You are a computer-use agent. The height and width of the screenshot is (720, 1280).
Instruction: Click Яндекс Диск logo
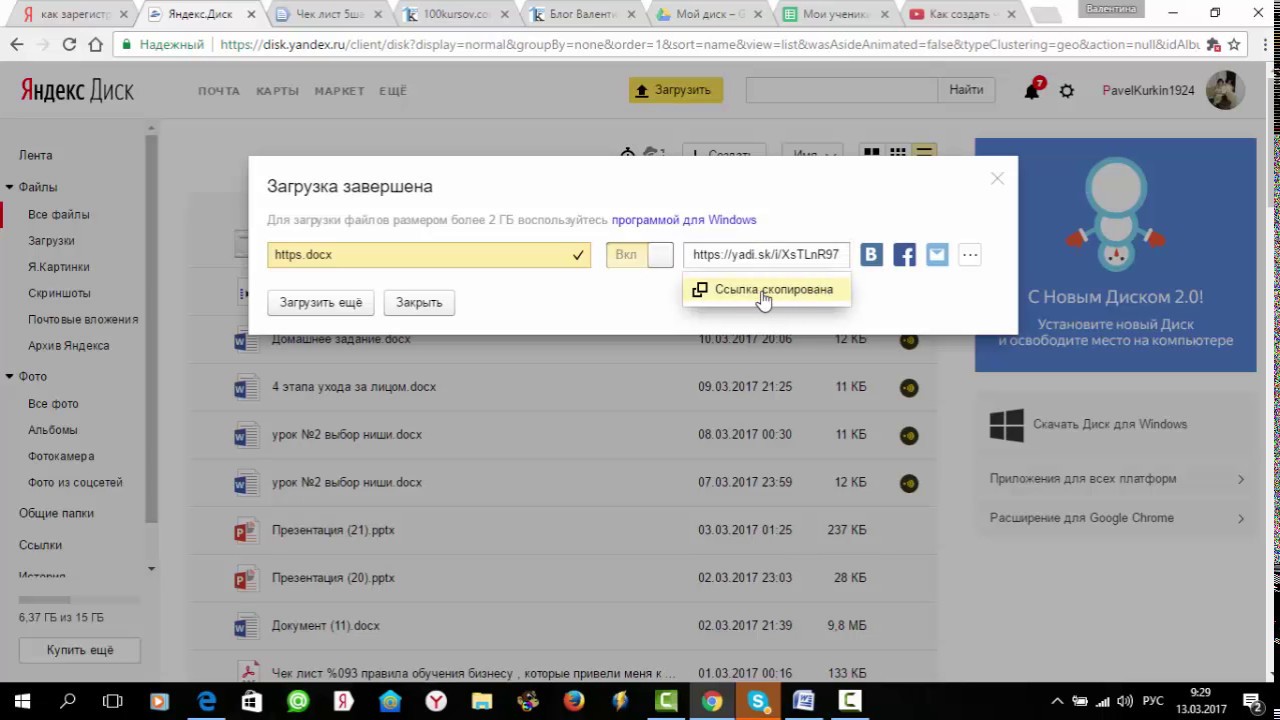[77, 90]
